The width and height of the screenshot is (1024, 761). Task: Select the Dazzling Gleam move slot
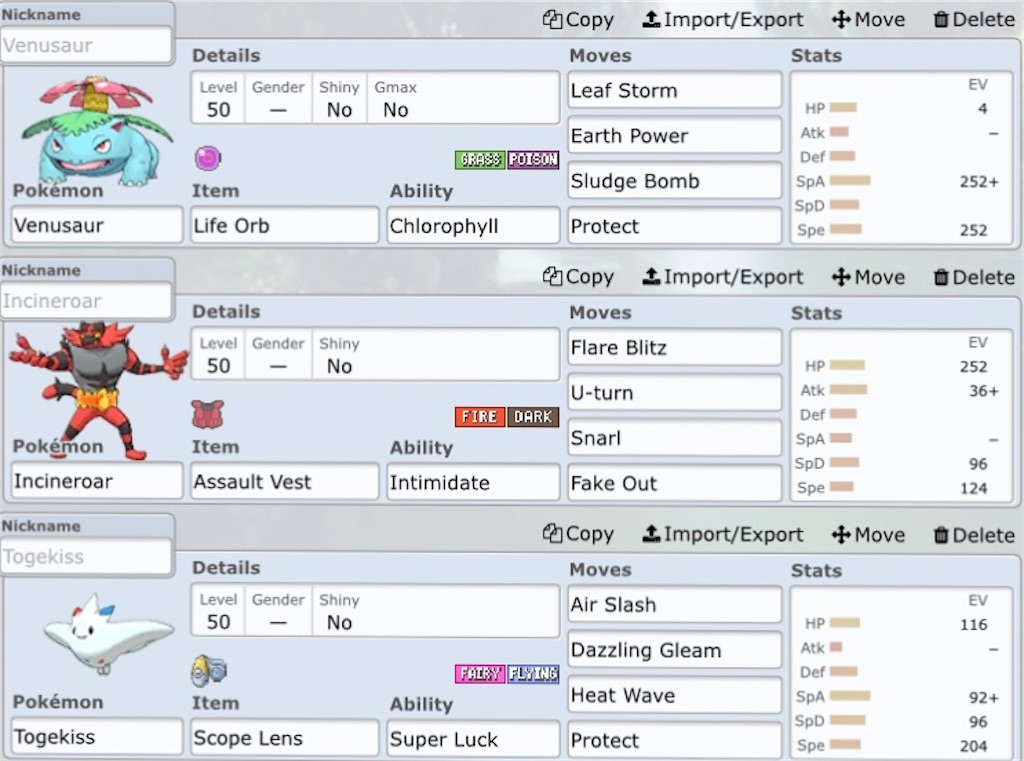[675, 649]
